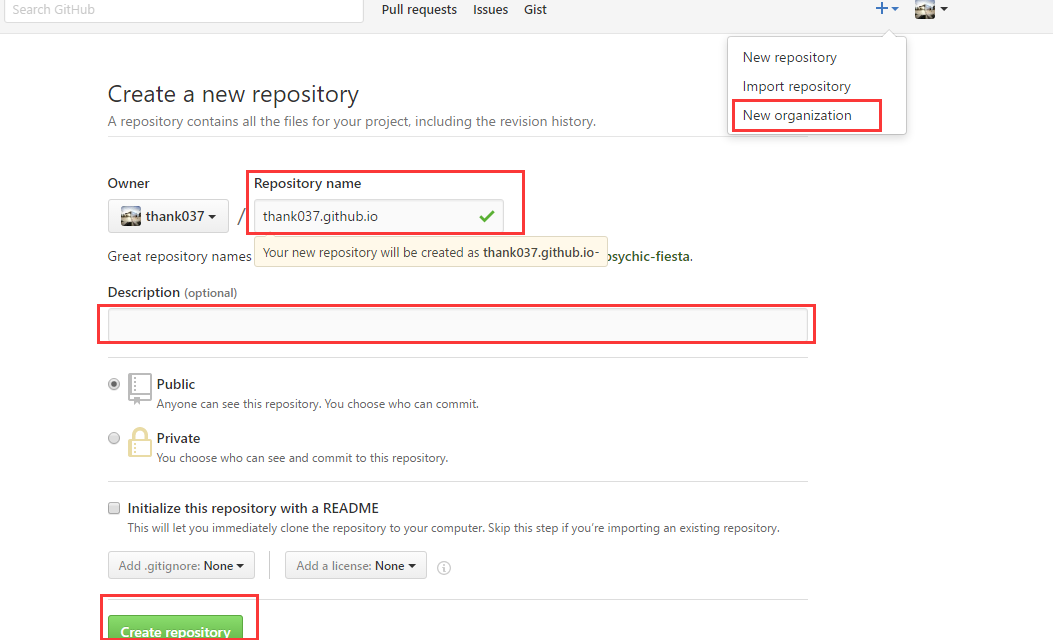Focus the Description text field
This screenshot has height=640, width=1053.
coord(457,325)
